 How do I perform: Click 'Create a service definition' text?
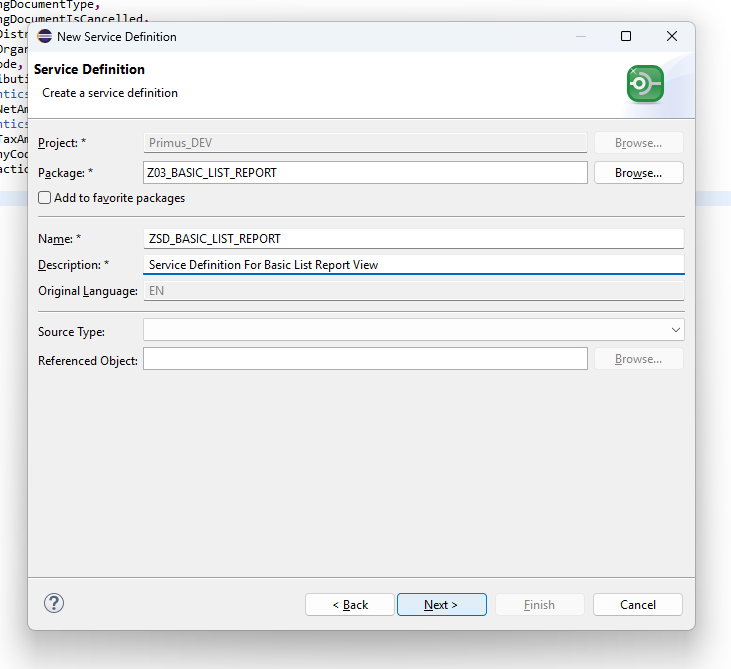110,93
